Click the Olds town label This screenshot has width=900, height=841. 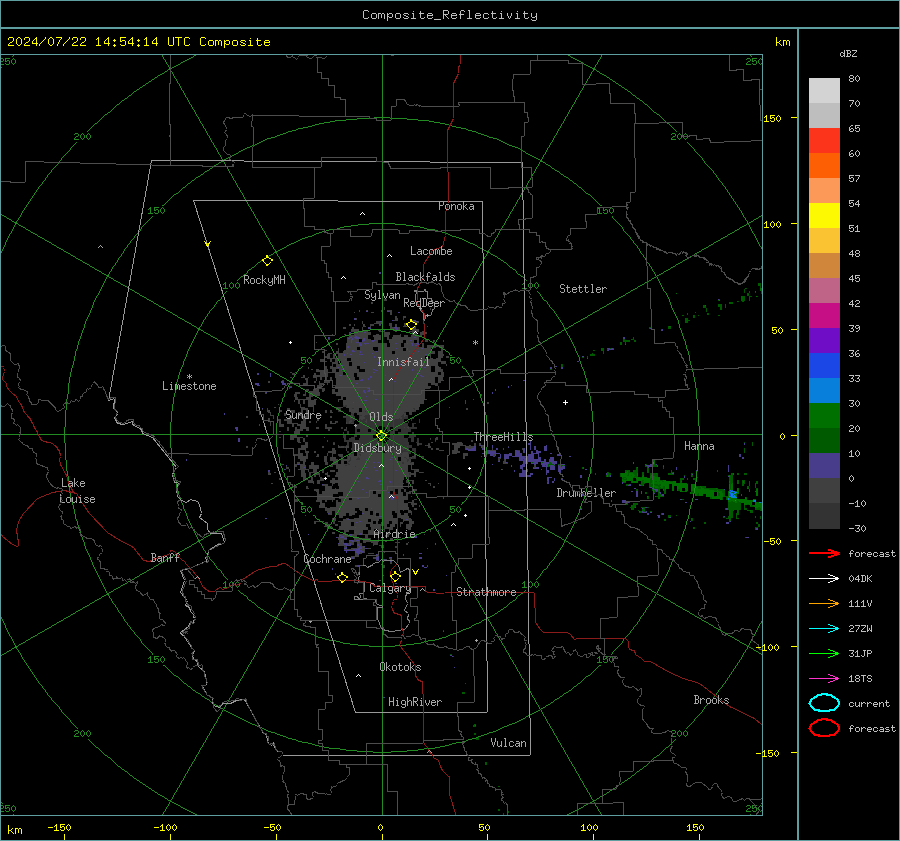(381, 417)
